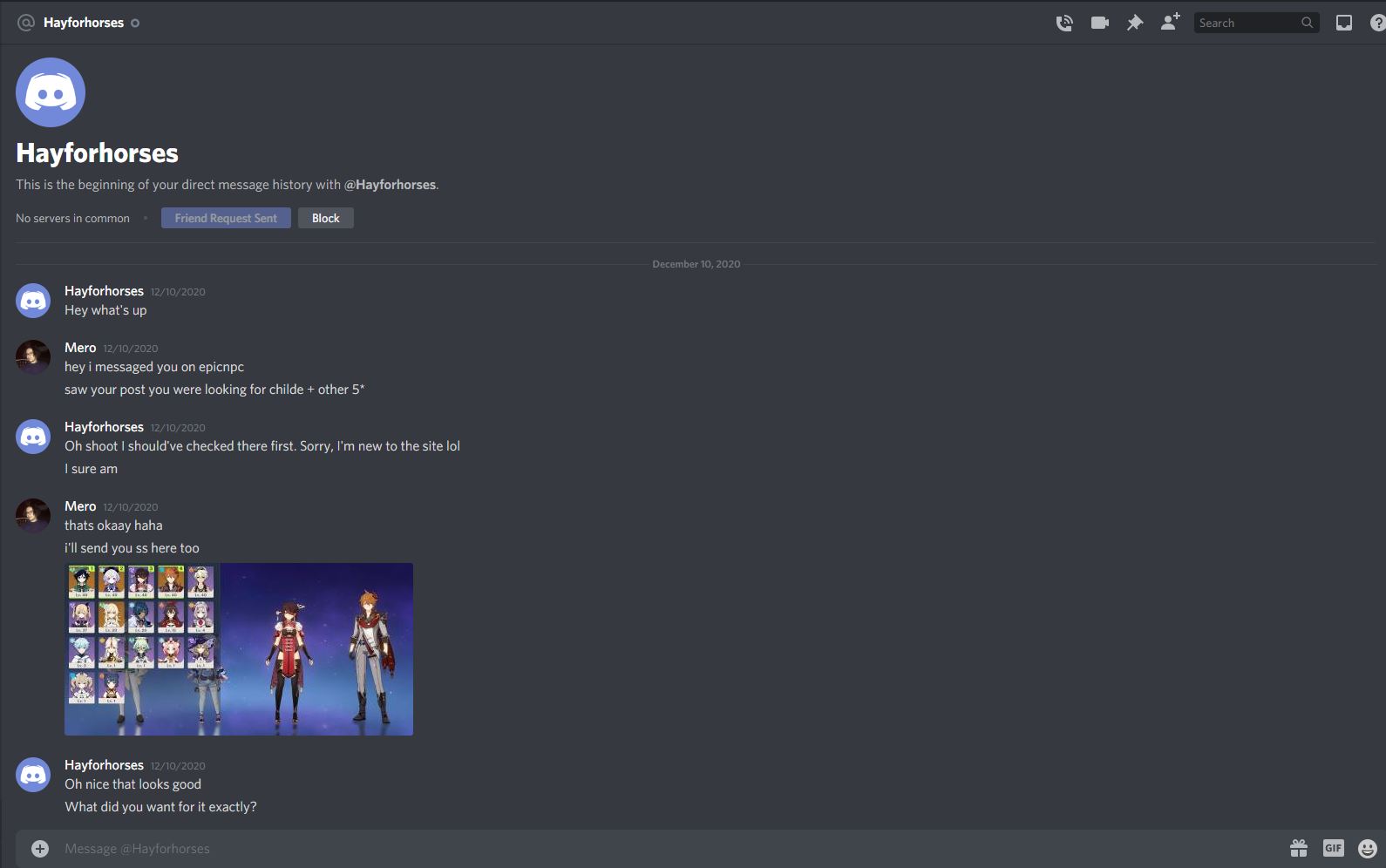Click the 'No servers in common' text
1386x868 pixels.
[72, 219]
